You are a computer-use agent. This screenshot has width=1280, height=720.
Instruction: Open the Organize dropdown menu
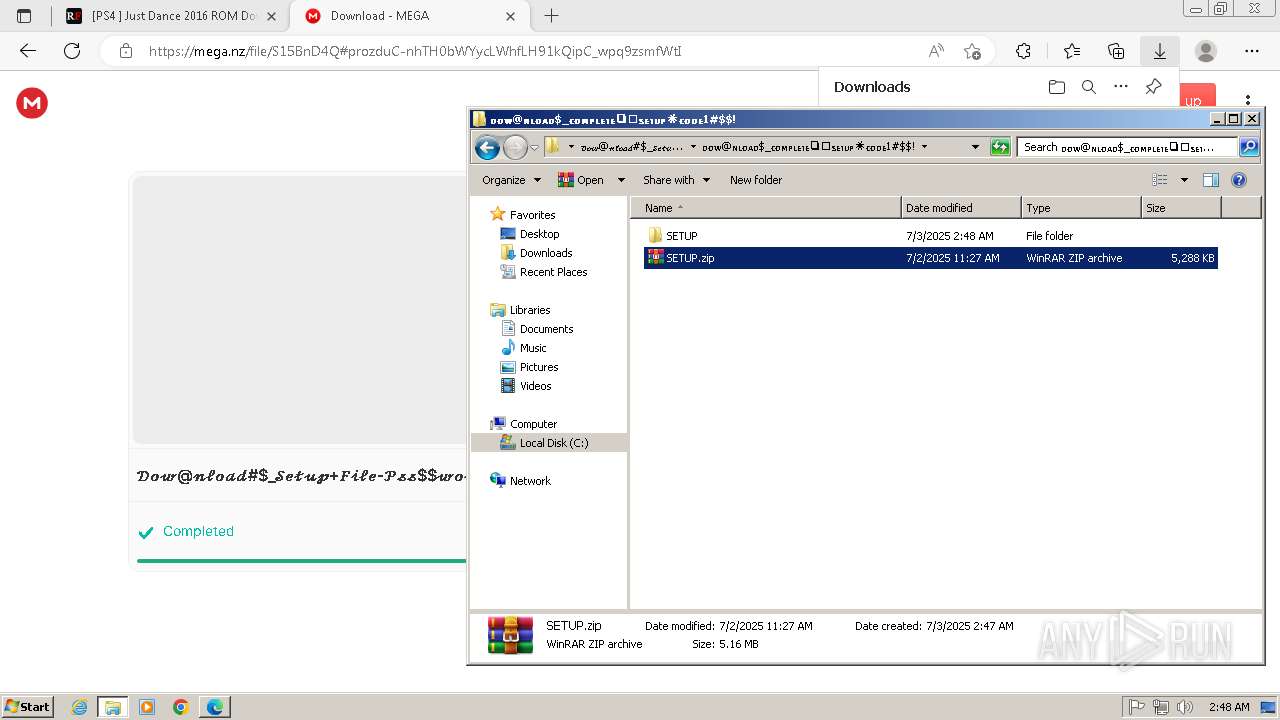click(x=511, y=180)
